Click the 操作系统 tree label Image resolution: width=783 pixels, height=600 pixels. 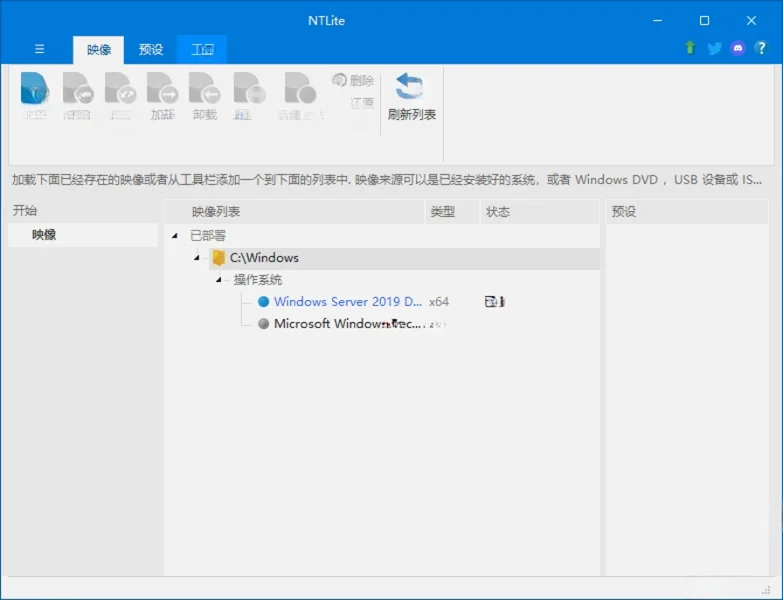point(258,280)
